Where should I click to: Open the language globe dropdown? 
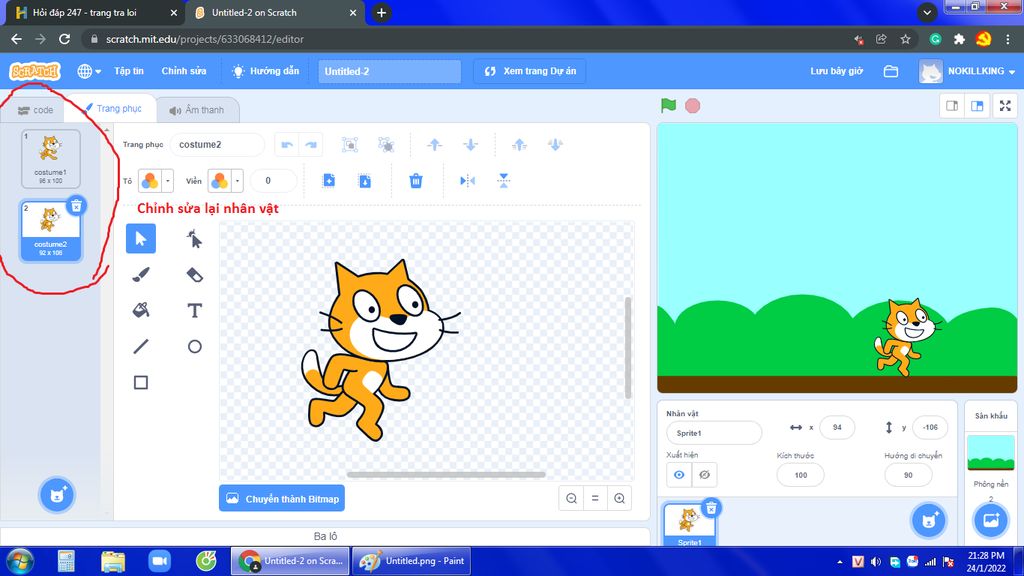(x=89, y=71)
